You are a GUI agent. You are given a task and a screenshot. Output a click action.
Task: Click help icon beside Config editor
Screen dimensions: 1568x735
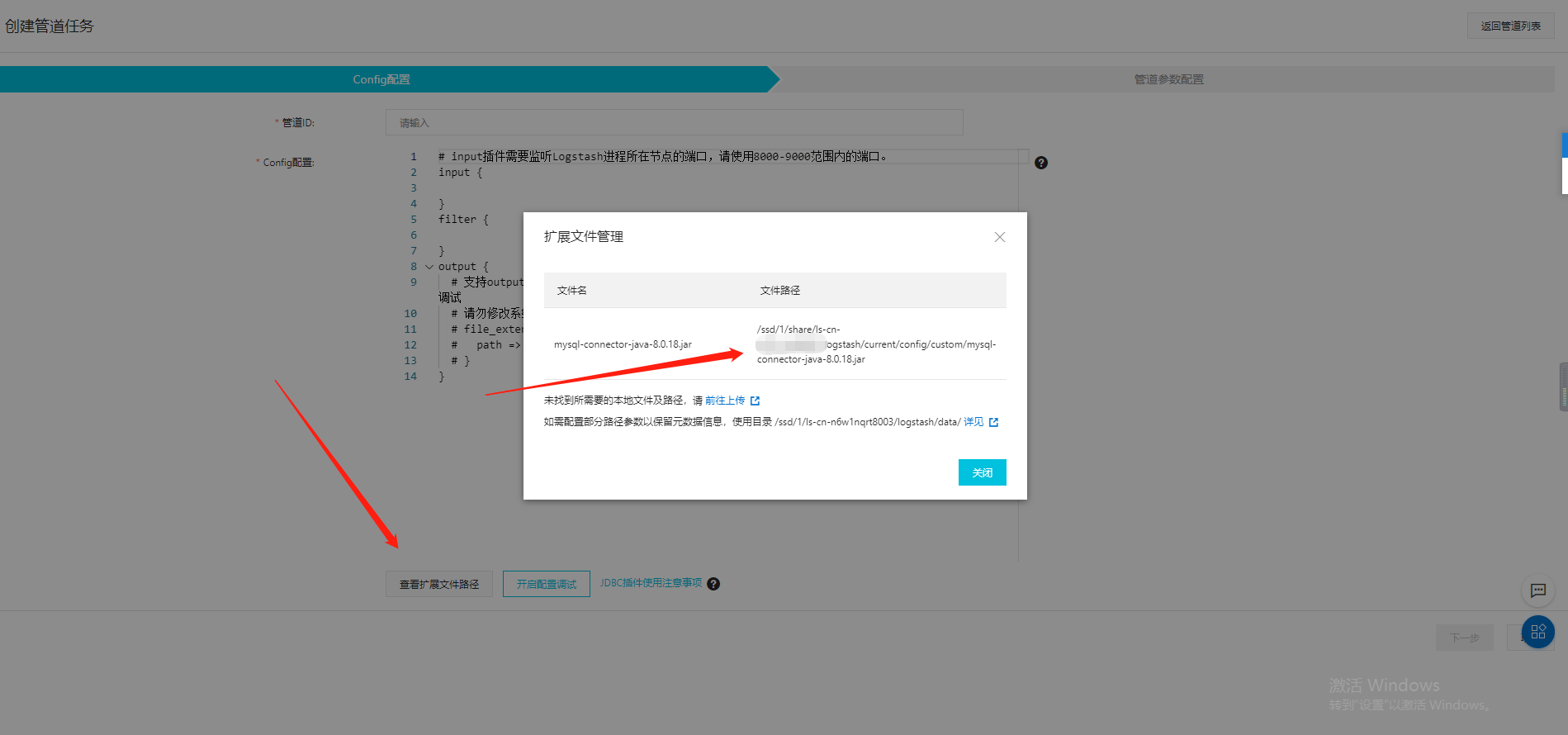[x=1040, y=163]
